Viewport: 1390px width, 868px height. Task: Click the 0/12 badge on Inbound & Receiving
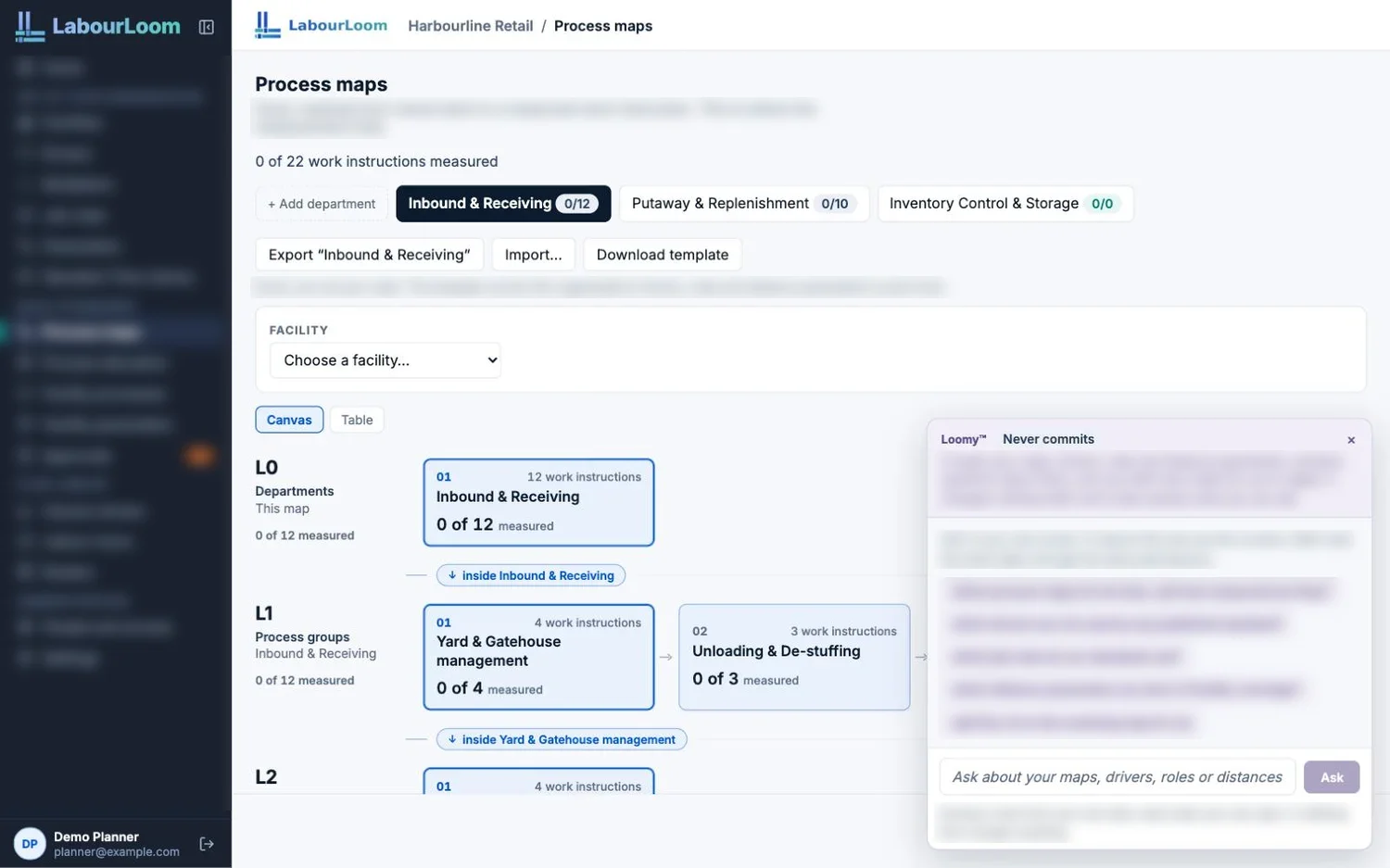[x=576, y=204]
